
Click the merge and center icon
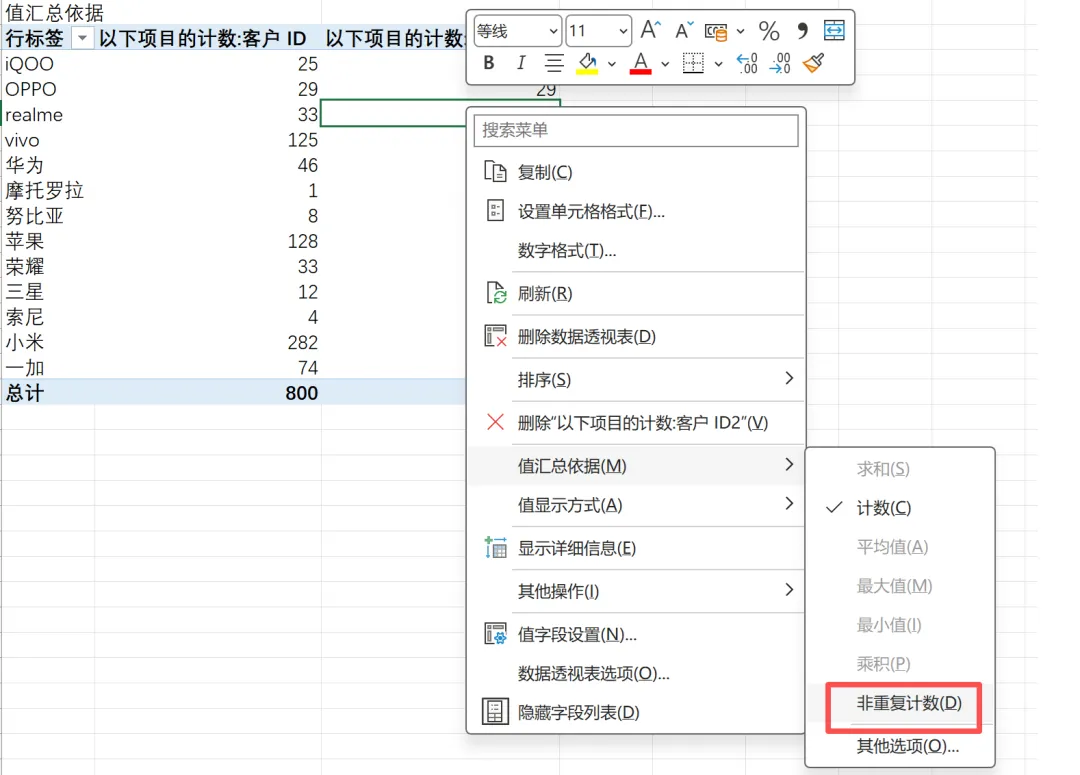pyautogui.click(x=834, y=30)
